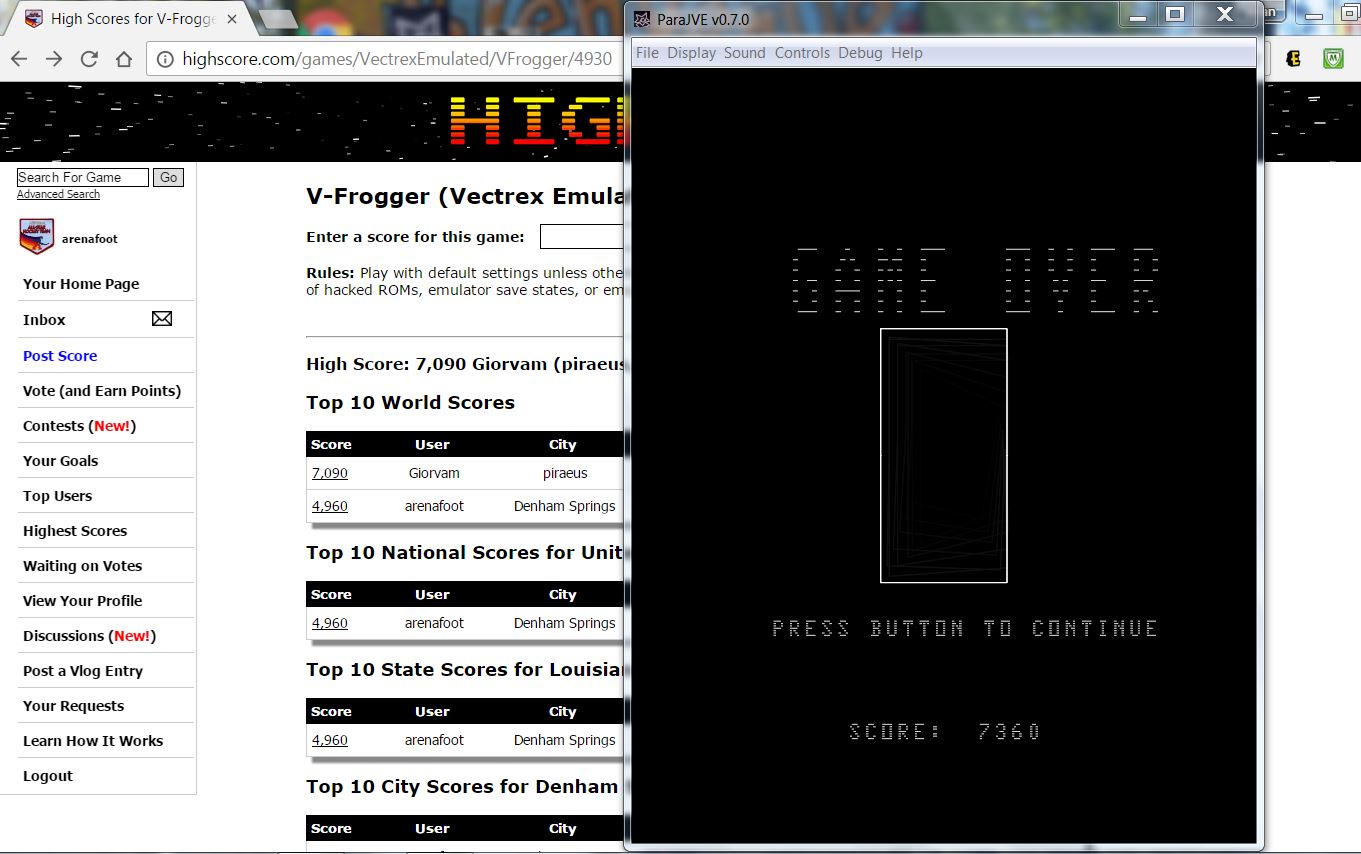Screen dimensions: 1361x854
Task: Click the site info icon in address bar
Action: pos(164,59)
